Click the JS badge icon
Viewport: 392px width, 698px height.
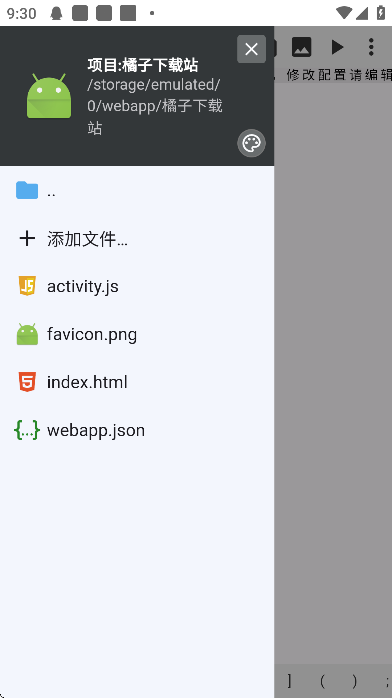click(x=27, y=286)
